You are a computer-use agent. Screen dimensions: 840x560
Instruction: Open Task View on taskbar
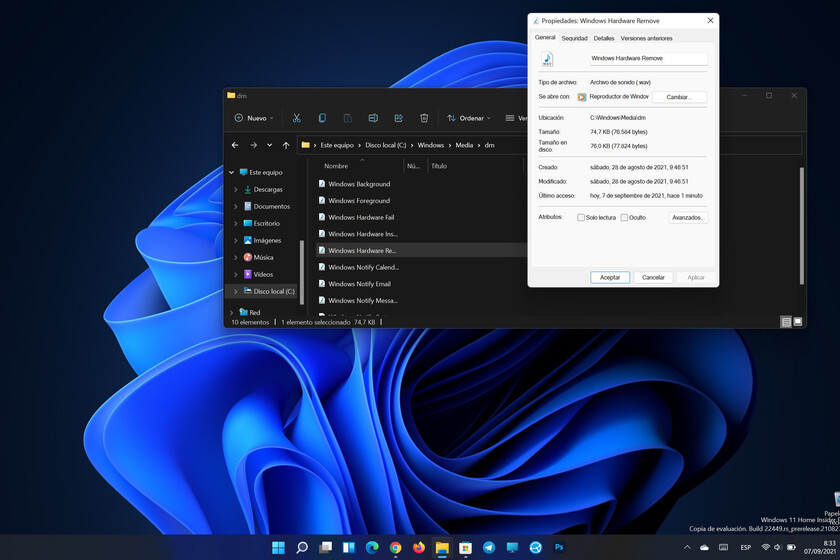tap(325, 547)
